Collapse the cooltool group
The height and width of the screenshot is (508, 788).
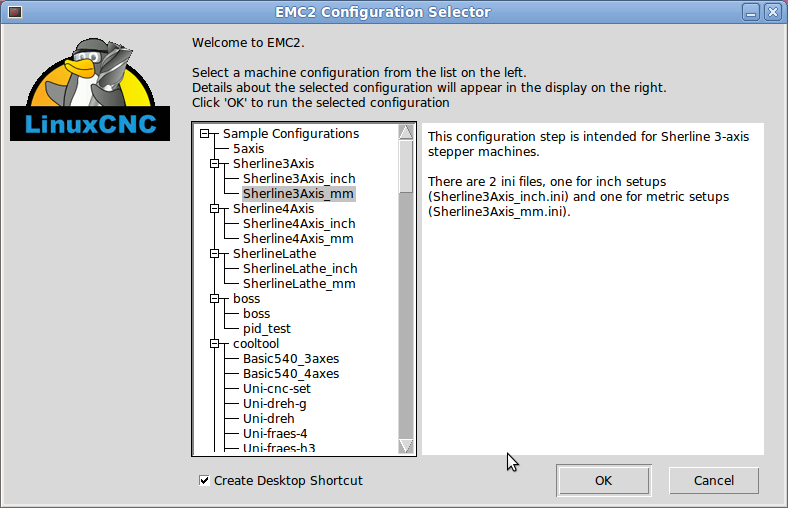[215, 344]
